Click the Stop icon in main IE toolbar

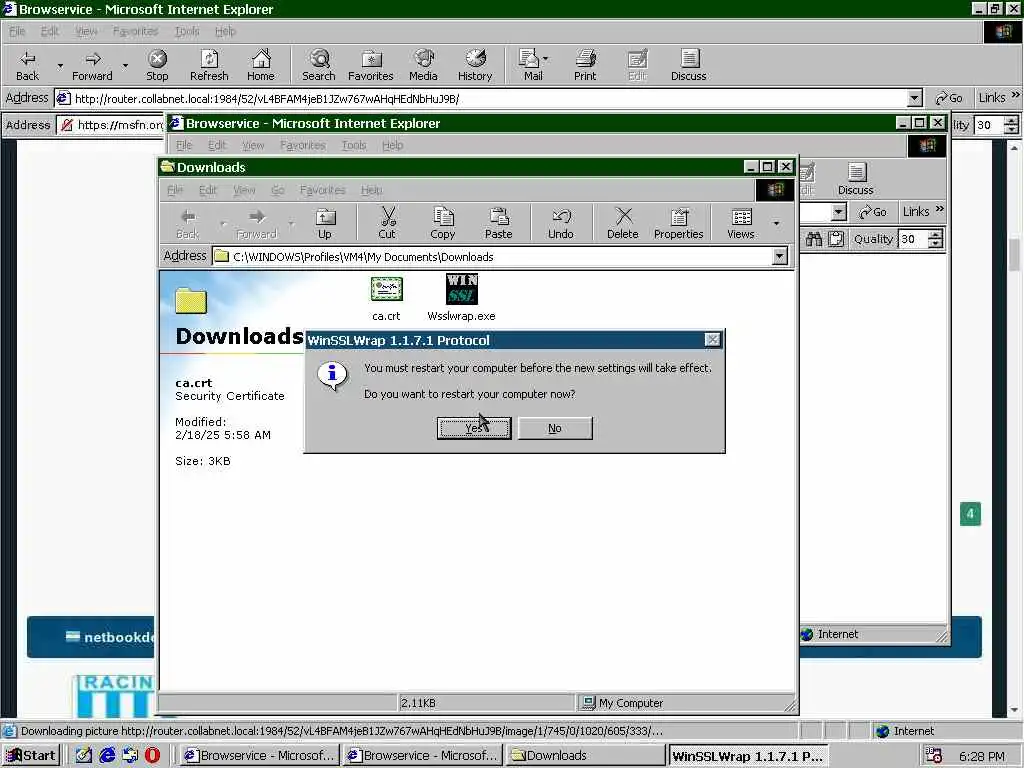(x=157, y=65)
